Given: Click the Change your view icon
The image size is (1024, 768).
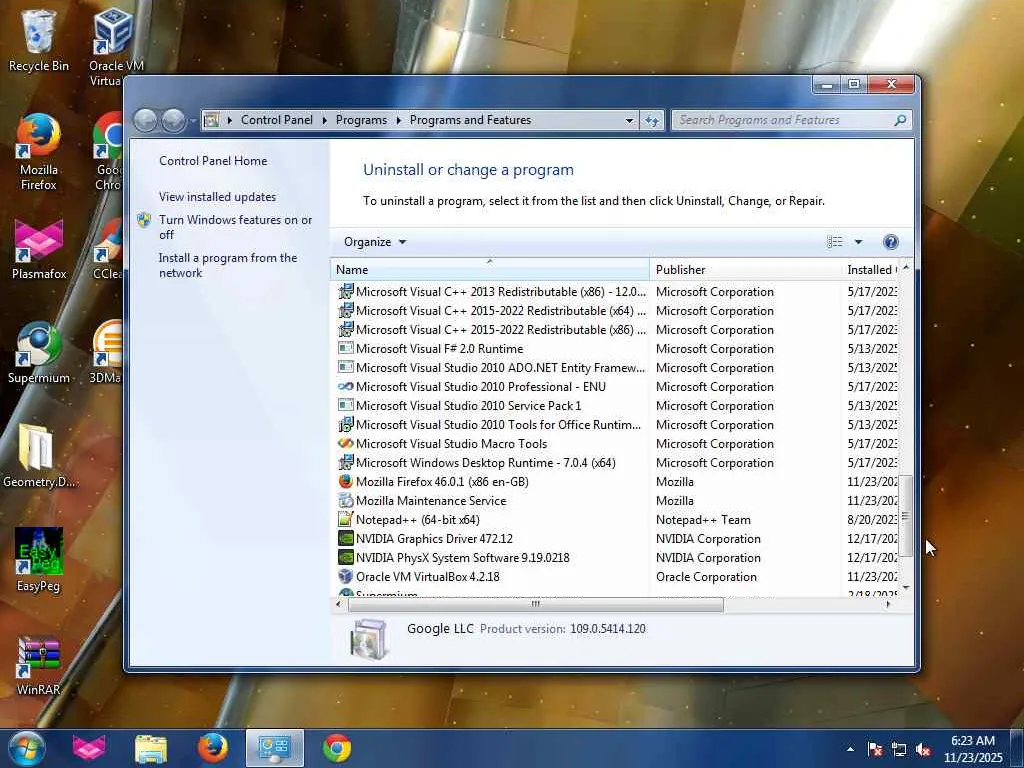Looking at the screenshot, I should point(835,242).
